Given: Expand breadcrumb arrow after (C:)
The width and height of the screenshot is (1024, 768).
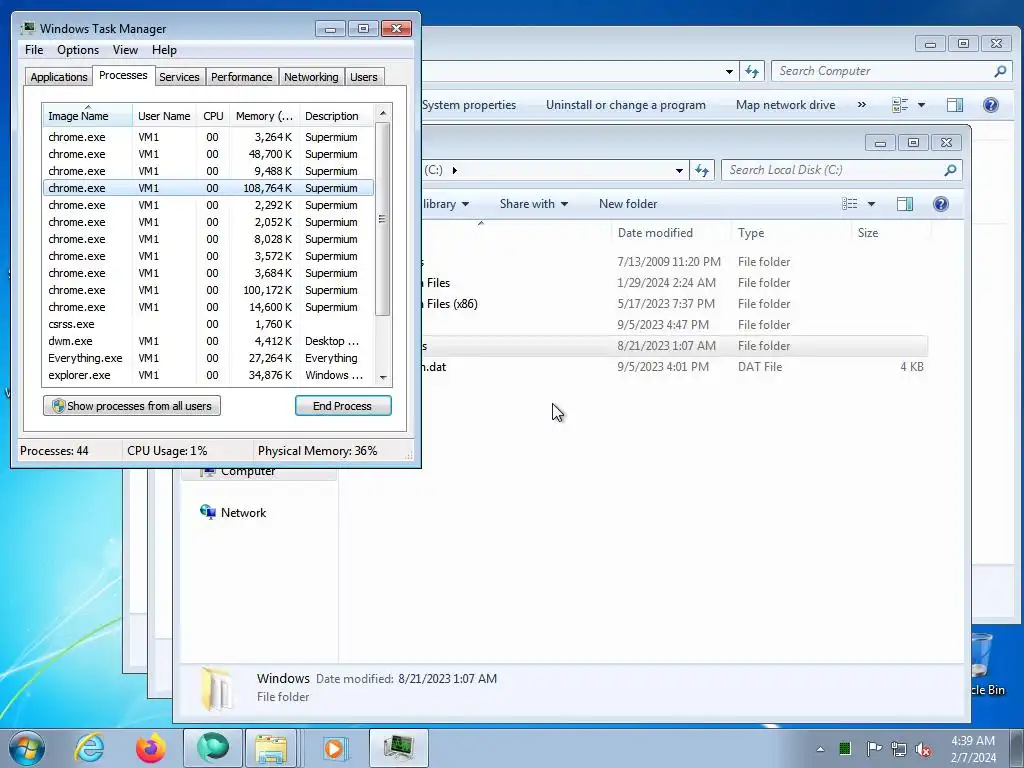Looking at the screenshot, I should [x=455, y=170].
